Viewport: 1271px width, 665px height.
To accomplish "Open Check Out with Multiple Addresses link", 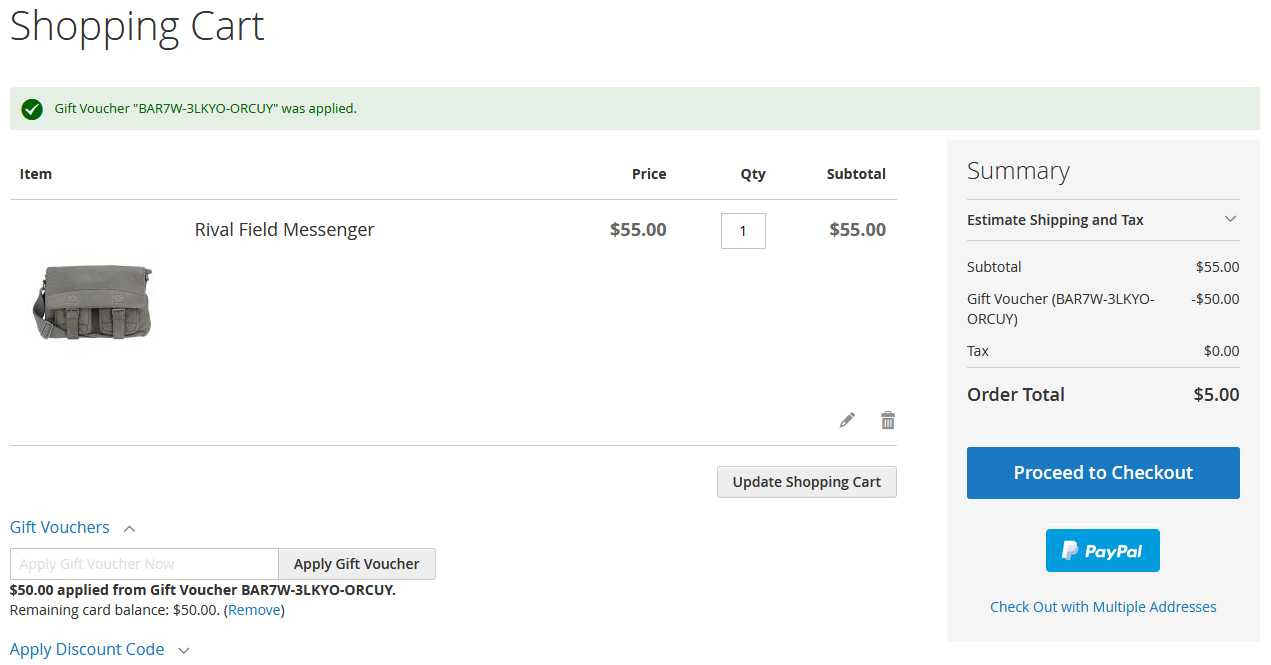I will click(1102, 607).
